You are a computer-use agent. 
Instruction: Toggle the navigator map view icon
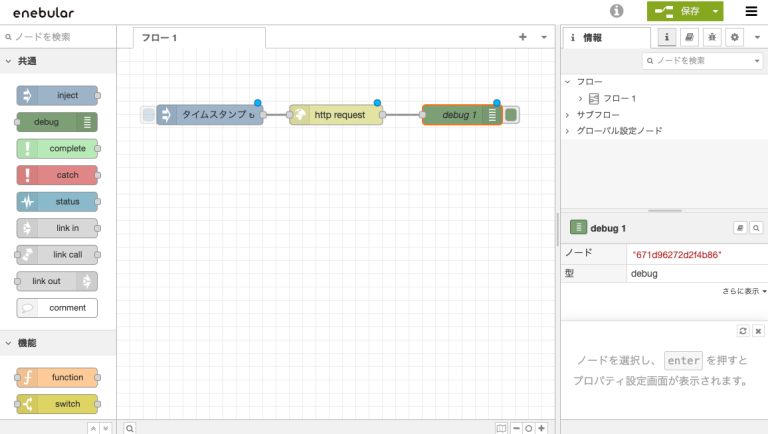(x=502, y=427)
